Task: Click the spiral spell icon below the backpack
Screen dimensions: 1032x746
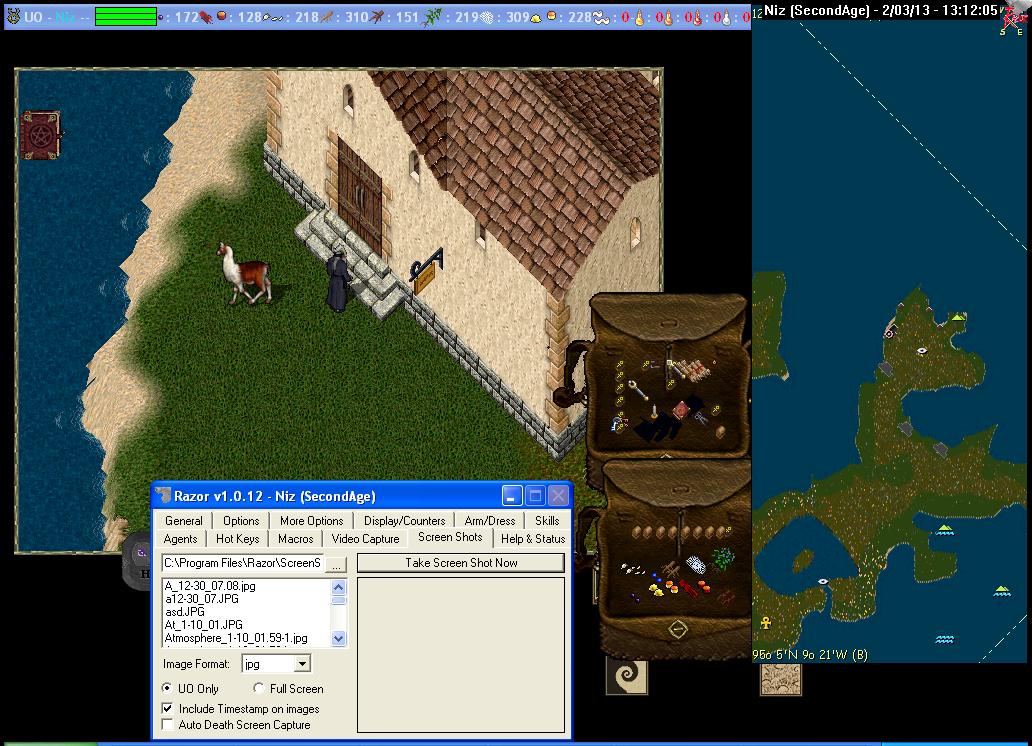Action: tap(626, 676)
